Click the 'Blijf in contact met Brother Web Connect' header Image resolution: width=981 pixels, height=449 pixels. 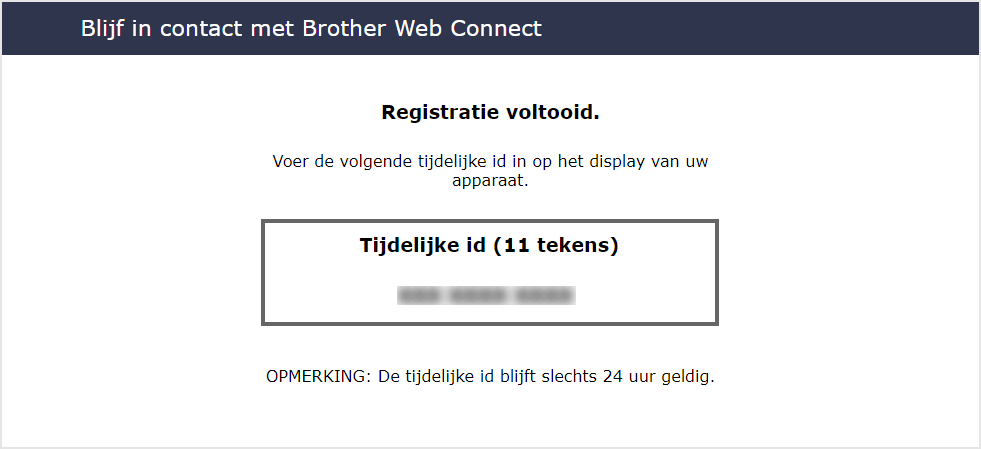(x=311, y=28)
